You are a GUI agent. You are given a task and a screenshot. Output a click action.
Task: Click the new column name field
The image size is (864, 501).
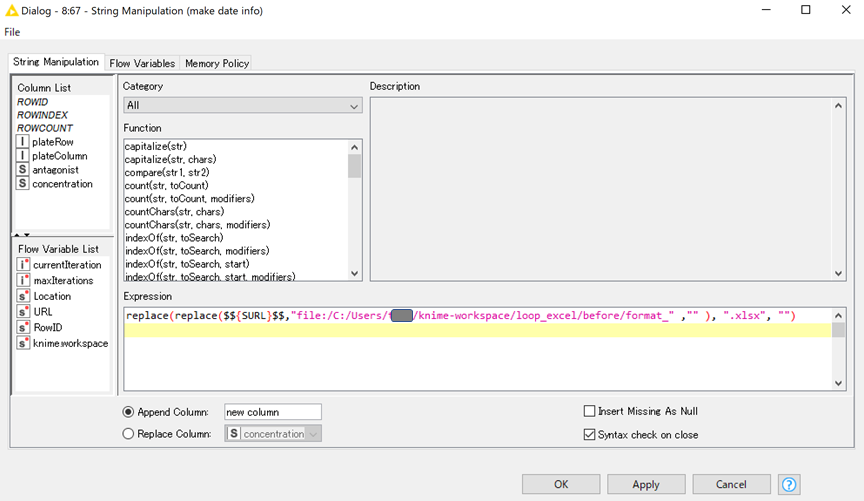tap(273, 412)
